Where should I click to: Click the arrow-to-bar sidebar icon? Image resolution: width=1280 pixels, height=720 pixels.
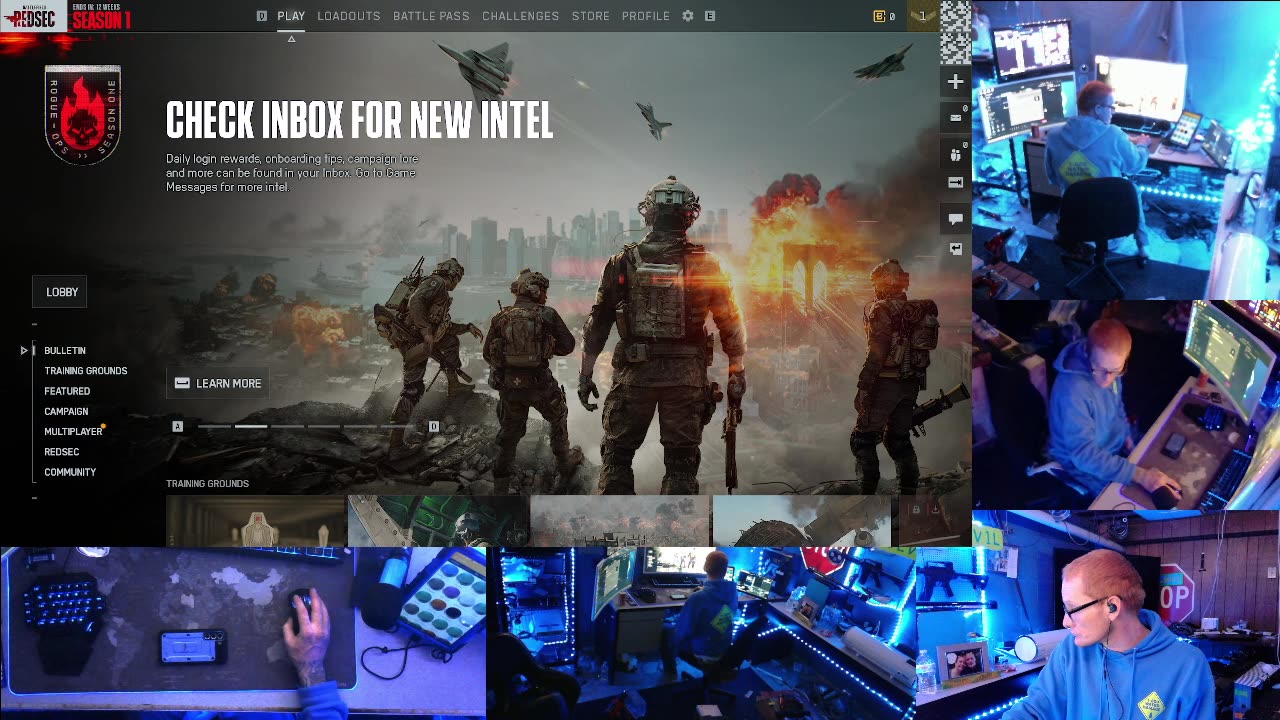[x=955, y=183]
